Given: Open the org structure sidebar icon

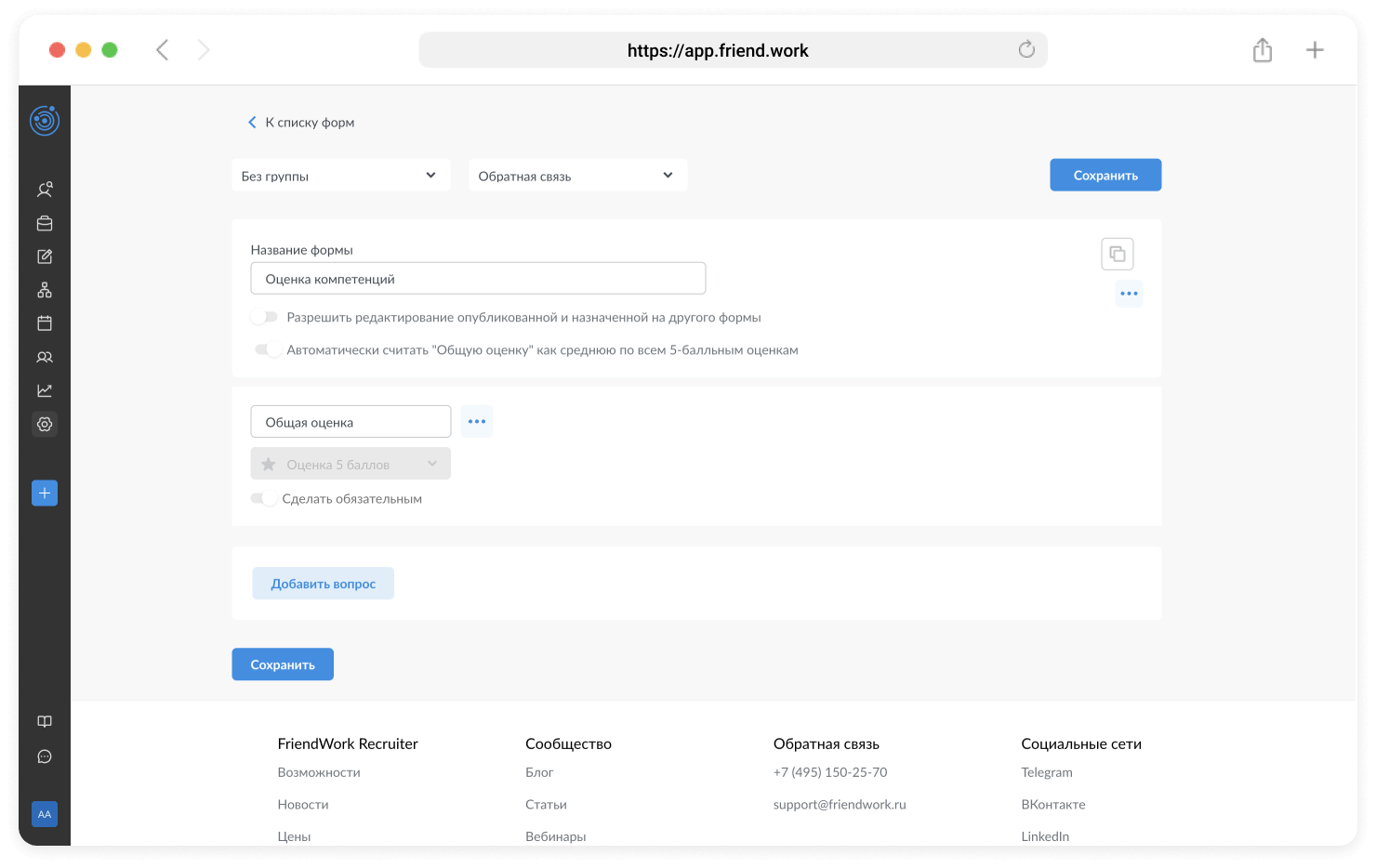Looking at the screenshot, I should pyautogui.click(x=45, y=290).
